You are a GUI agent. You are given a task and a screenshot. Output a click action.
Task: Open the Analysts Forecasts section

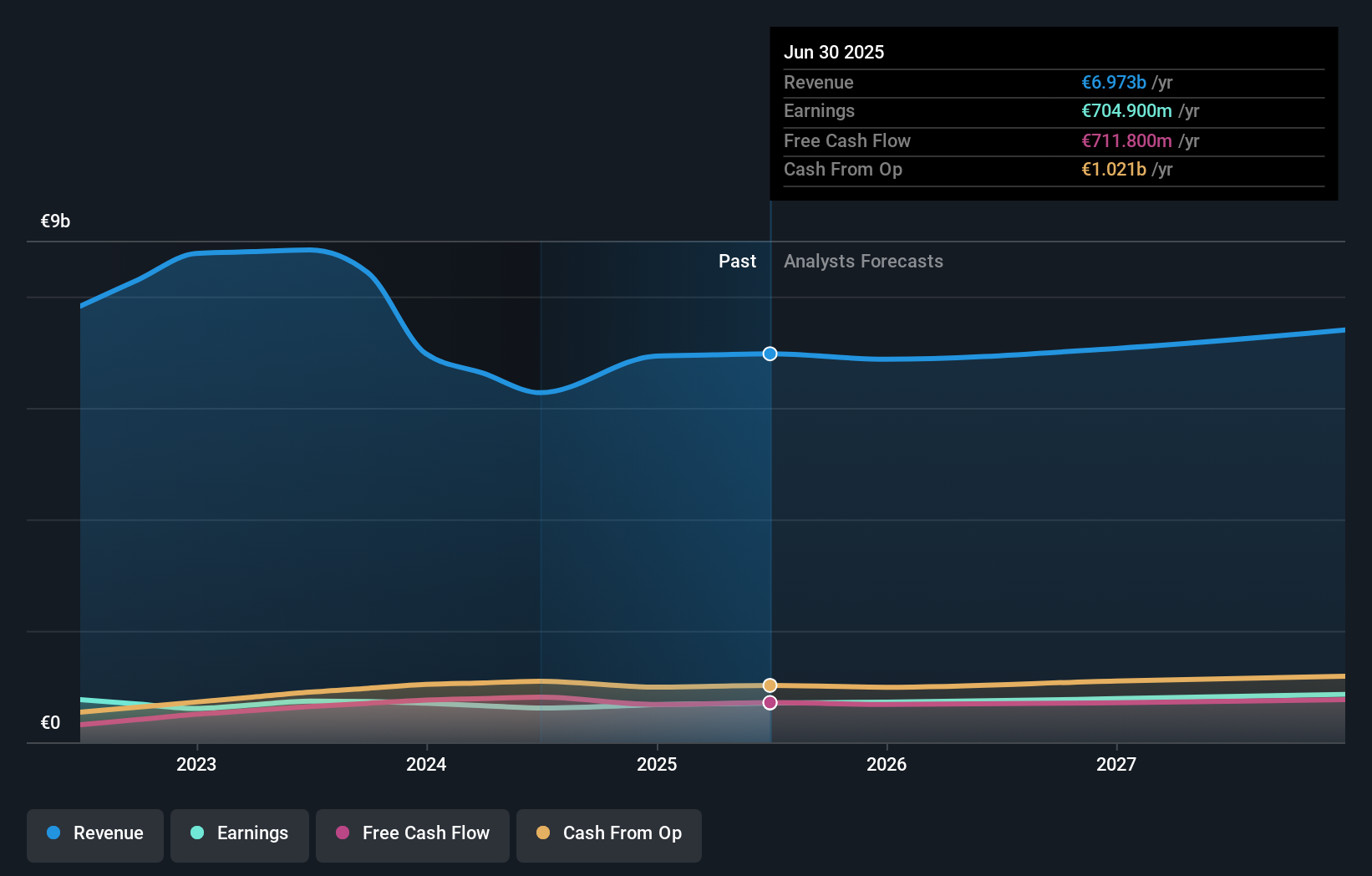[863, 261]
